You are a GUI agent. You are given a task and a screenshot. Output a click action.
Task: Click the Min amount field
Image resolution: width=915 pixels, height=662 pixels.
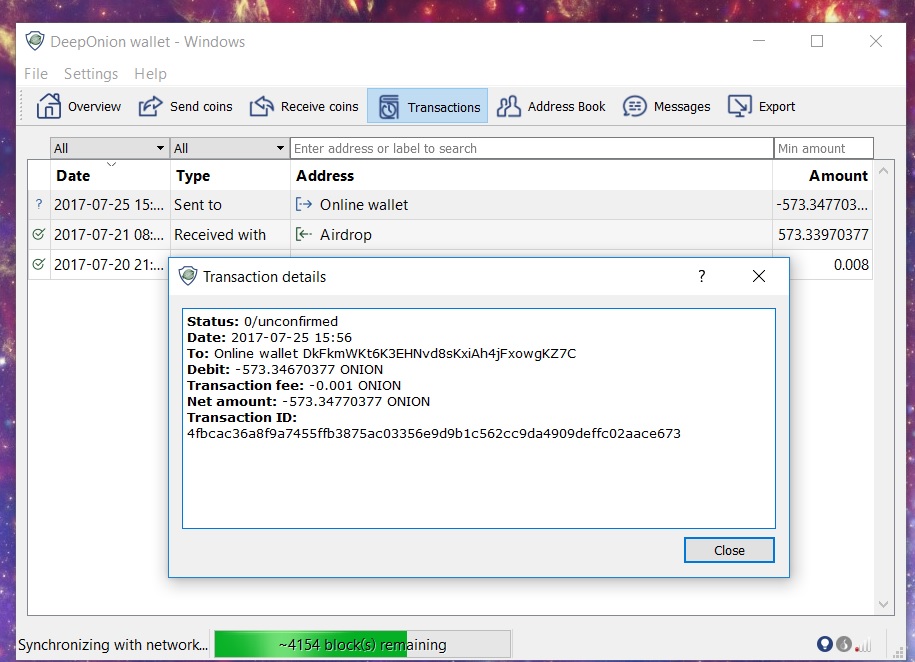(x=823, y=148)
